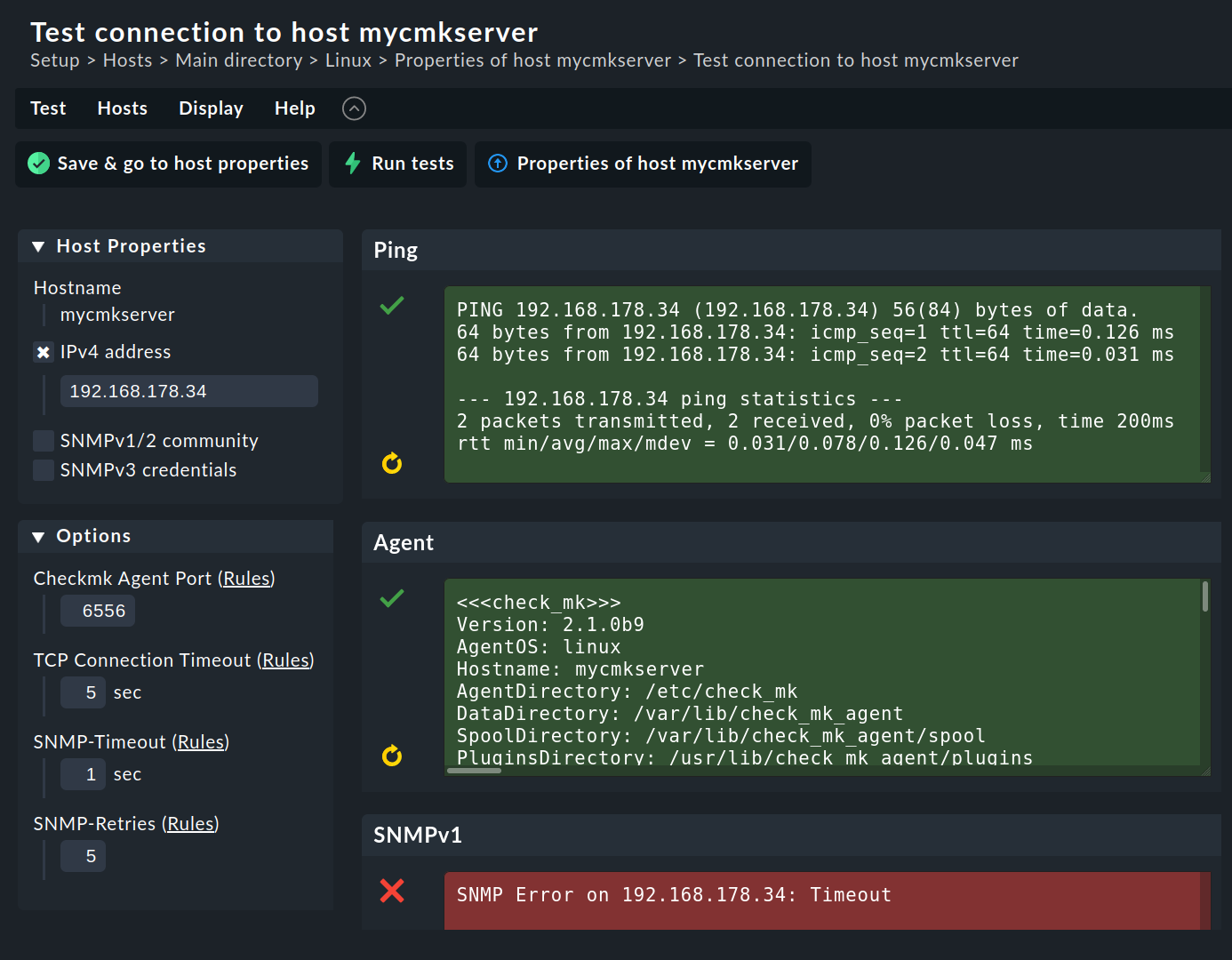
Task: Open Rules link for TCP Connection Timeout
Action: [286, 660]
